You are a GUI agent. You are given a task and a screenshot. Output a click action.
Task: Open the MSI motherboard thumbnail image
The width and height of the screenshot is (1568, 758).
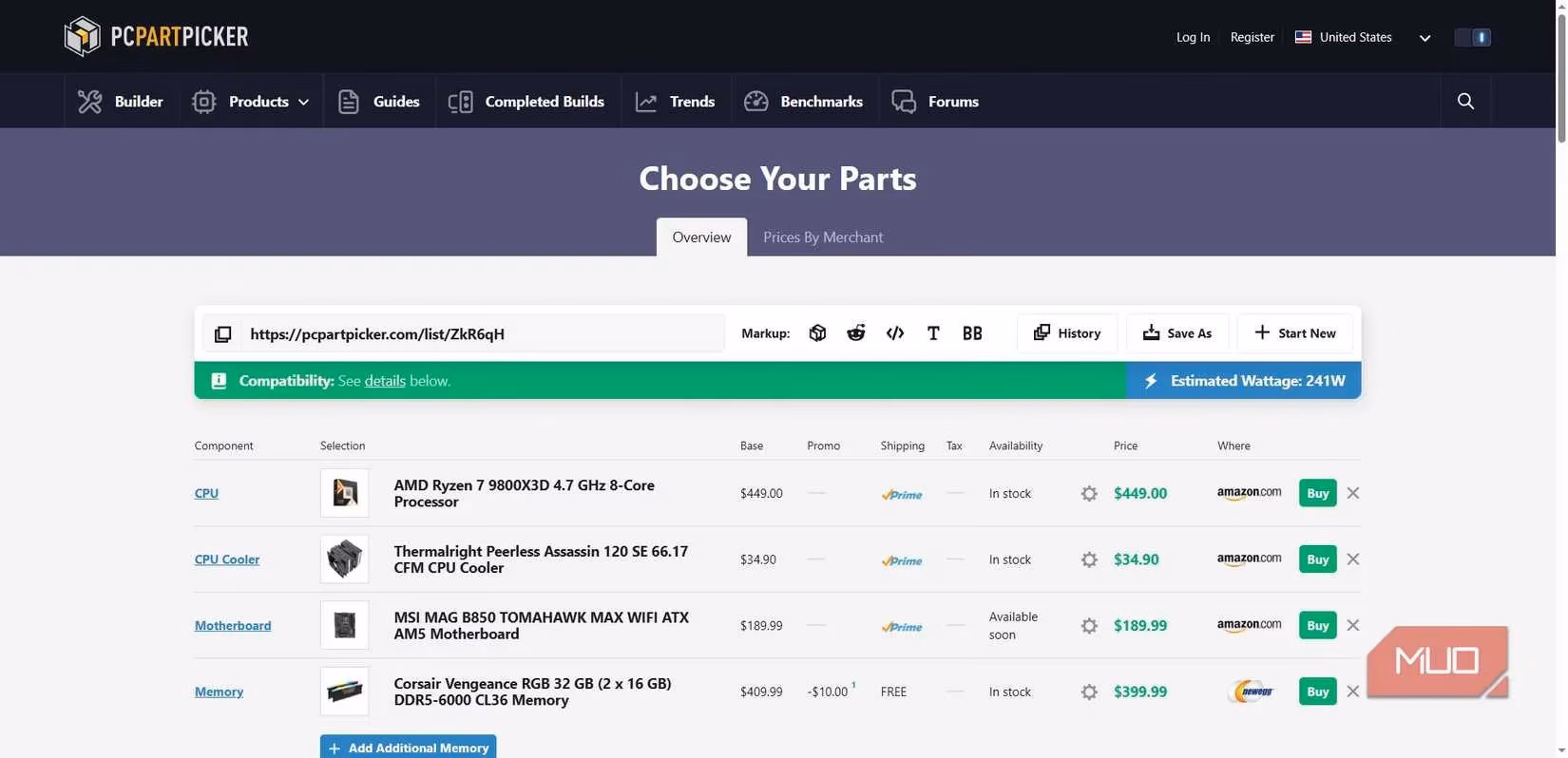pyautogui.click(x=344, y=626)
